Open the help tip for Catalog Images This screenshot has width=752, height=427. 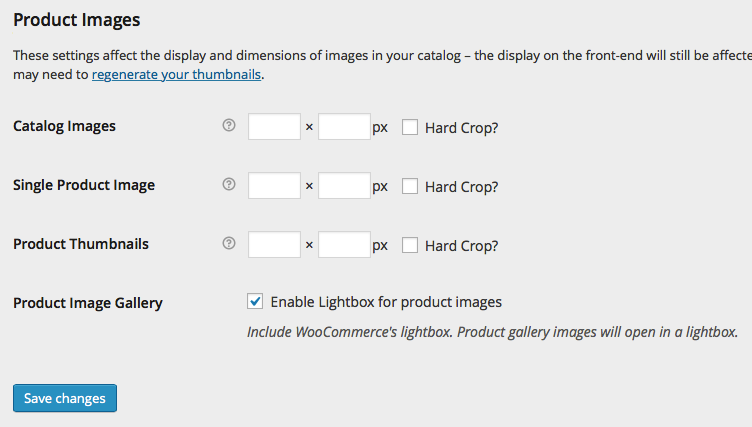pyautogui.click(x=229, y=125)
